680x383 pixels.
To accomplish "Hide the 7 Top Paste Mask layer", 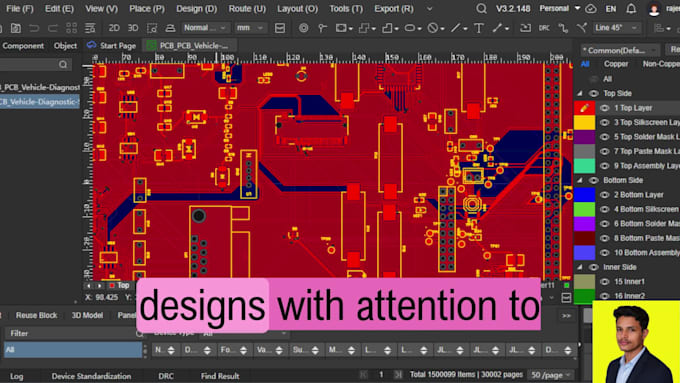I will tap(605, 151).
